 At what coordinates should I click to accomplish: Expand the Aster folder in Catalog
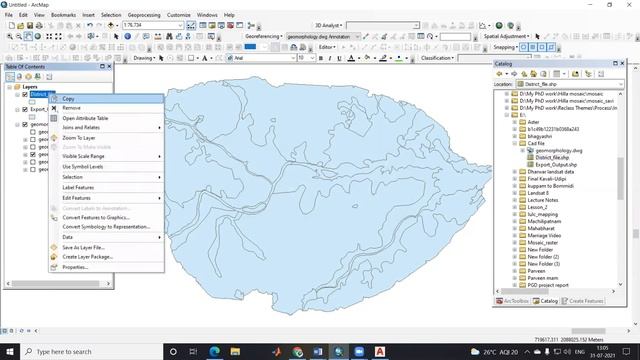pos(515,122)
